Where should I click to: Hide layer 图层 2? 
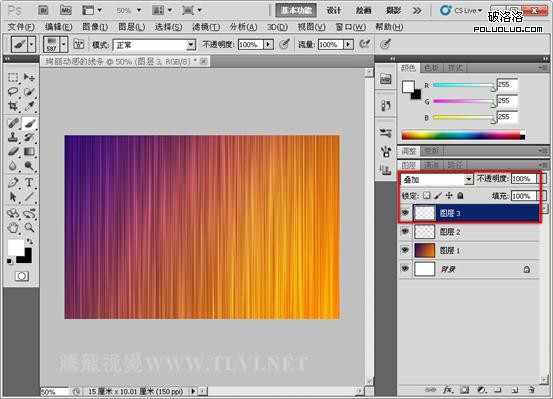pyautogui.click(x=405, y=231)
